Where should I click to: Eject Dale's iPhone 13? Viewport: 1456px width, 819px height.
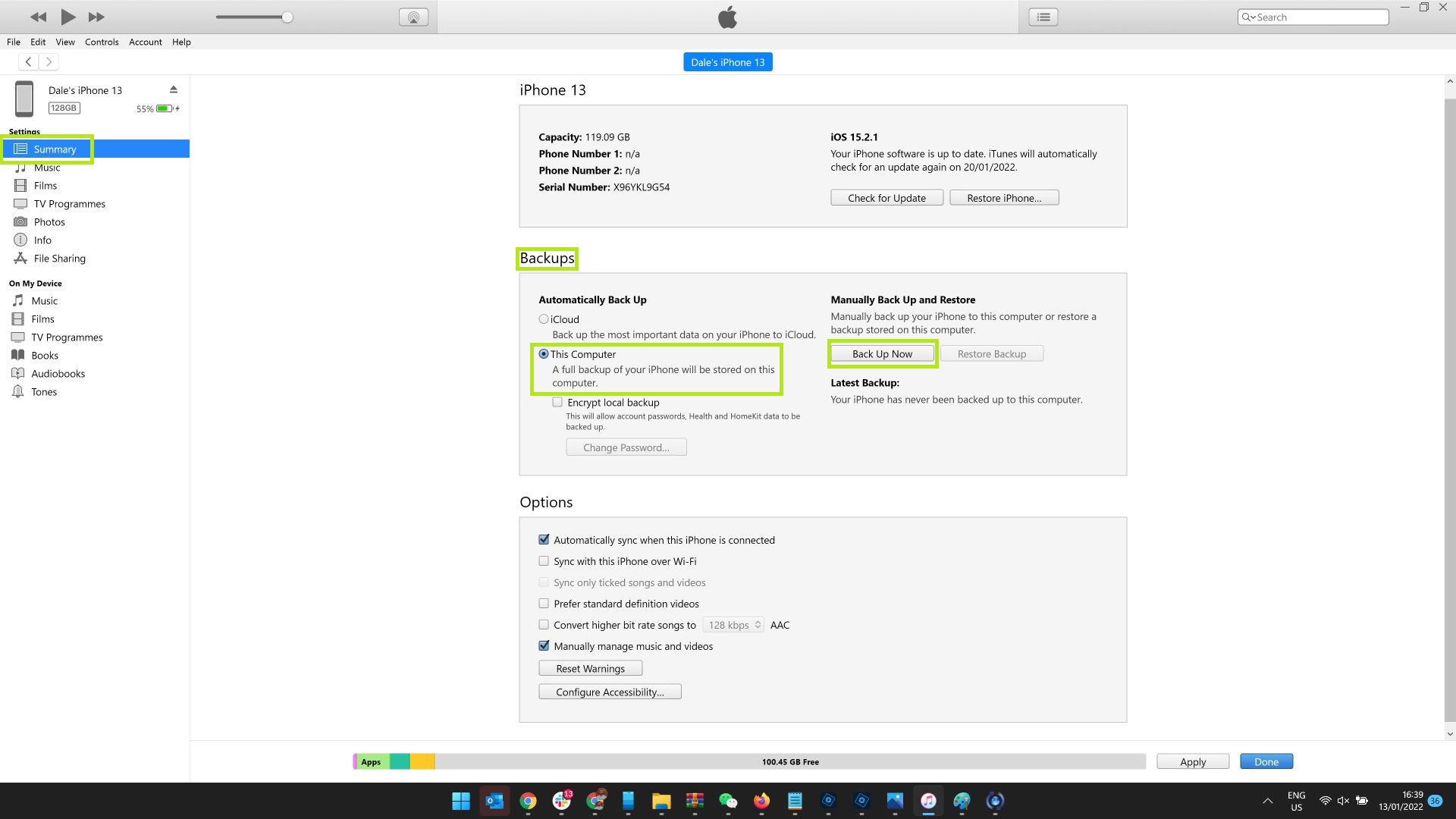174,89
